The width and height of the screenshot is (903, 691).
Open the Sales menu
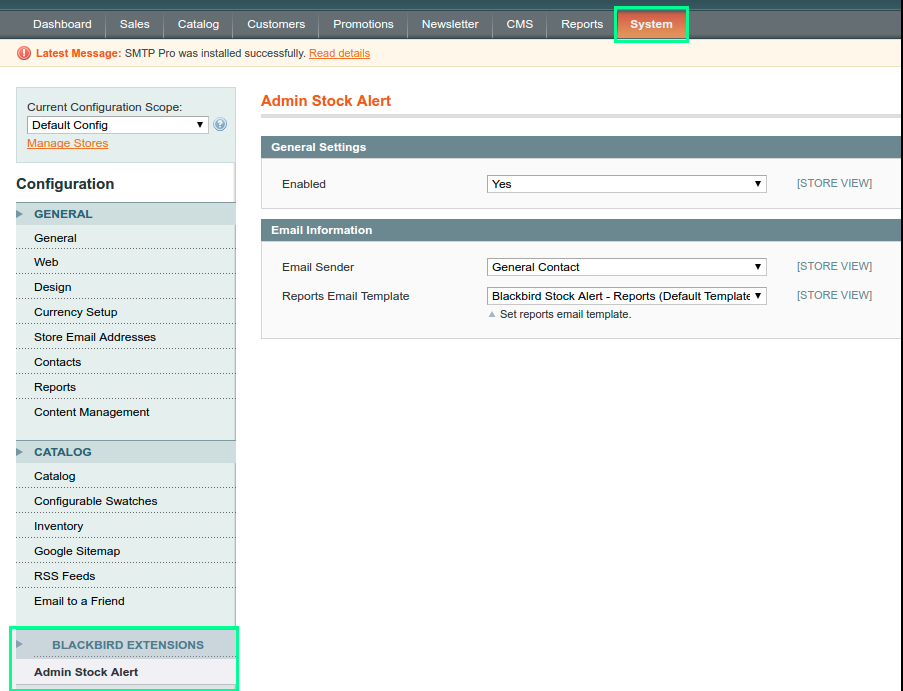point(135,24)
